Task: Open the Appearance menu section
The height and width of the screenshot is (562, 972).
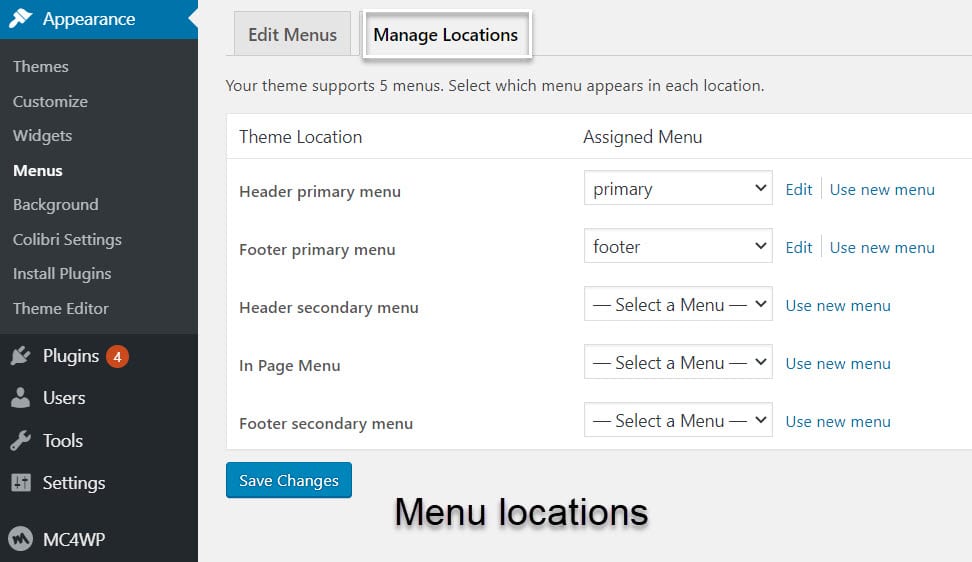Action: click(99, 19)
